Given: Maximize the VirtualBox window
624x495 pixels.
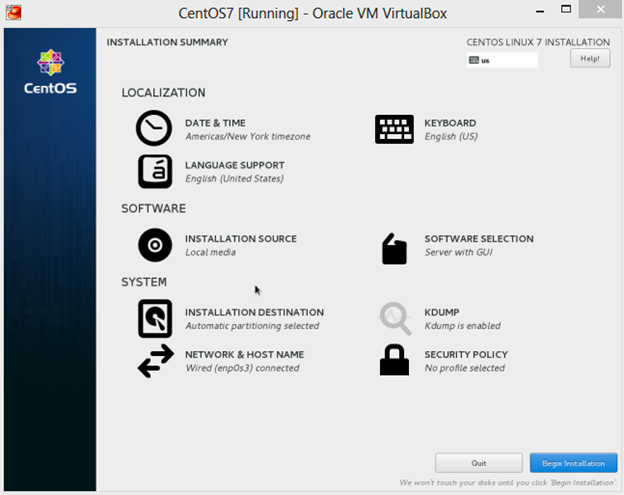Looking at the screenshot, I should click(x=566, y=9).
